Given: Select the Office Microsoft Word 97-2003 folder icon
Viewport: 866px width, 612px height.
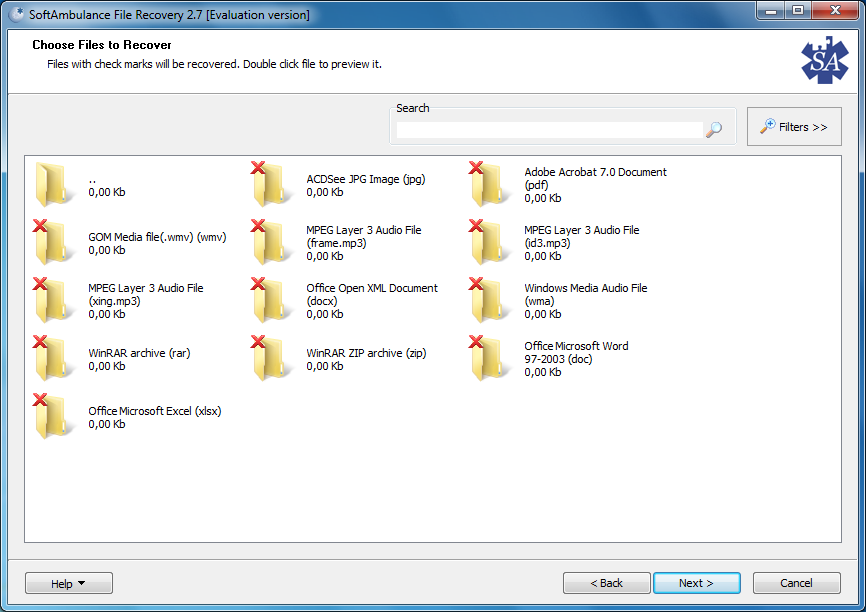Looking at the screenshot, I should click(489, 358).
